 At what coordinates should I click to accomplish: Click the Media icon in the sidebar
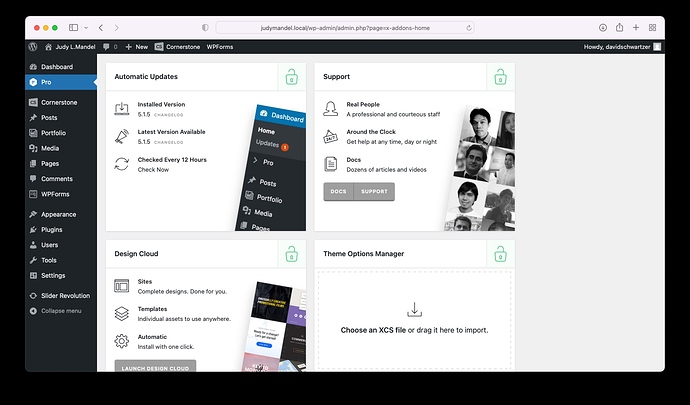[x=33, y=148]
